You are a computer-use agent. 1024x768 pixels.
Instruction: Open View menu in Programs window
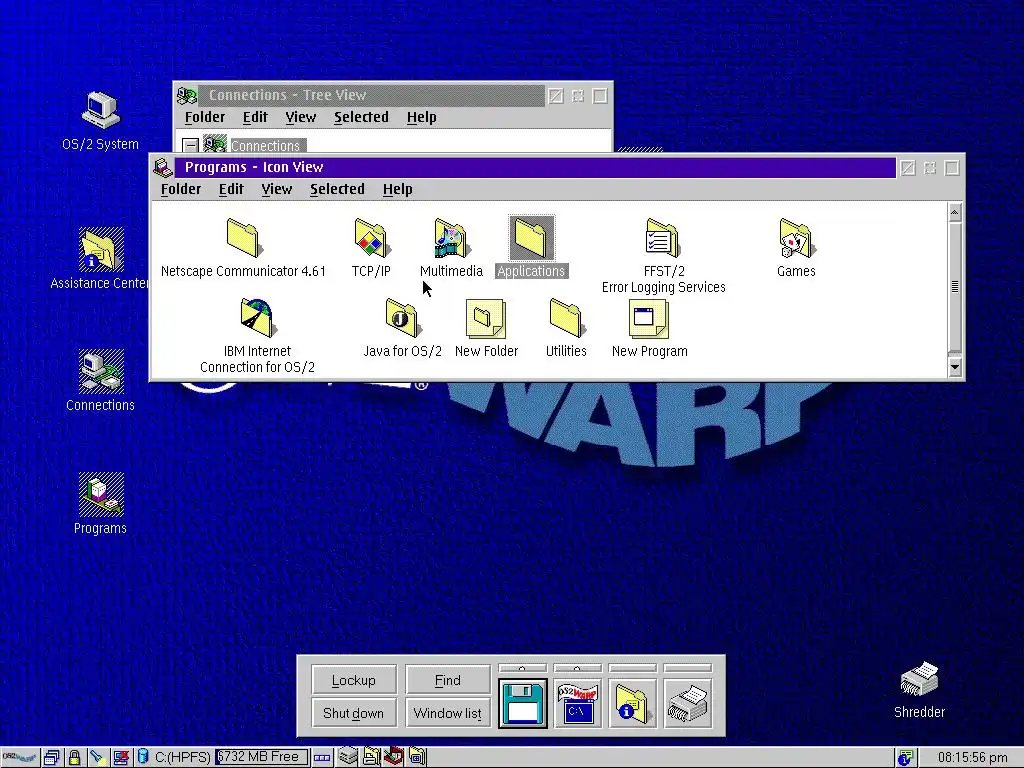pos(277,189)
